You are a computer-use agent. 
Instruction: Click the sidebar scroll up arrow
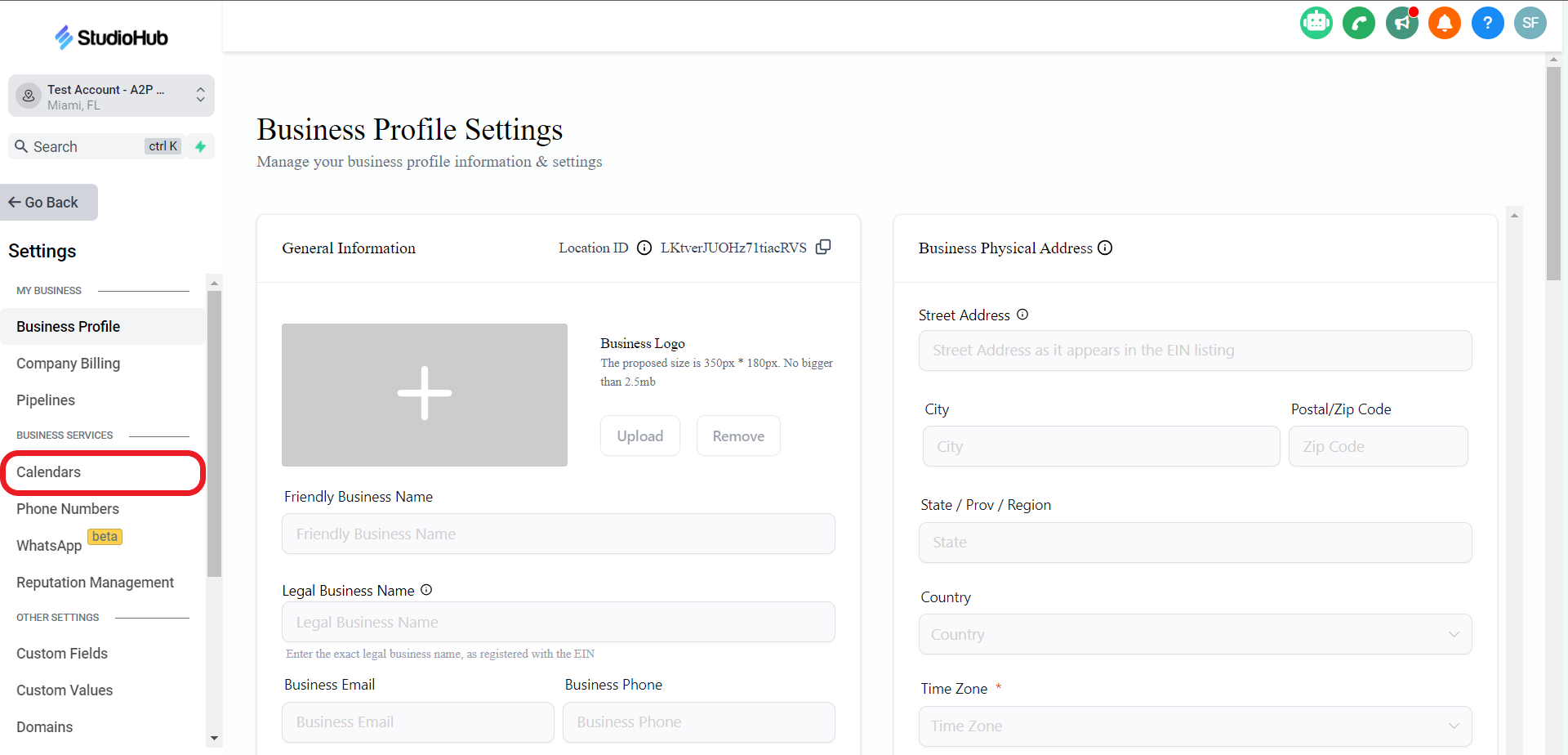214,283
